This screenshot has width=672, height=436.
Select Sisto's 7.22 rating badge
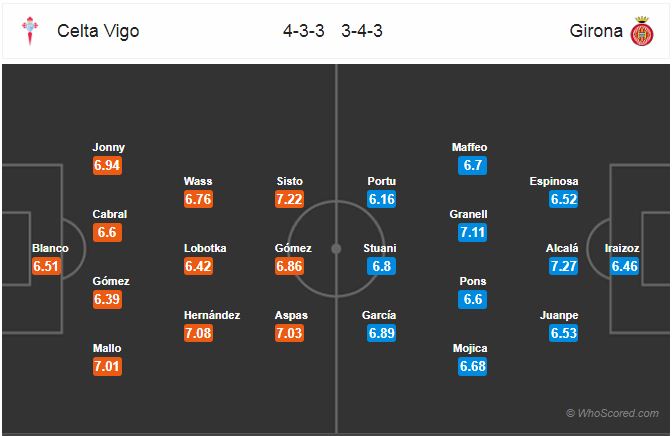(289, 199)
